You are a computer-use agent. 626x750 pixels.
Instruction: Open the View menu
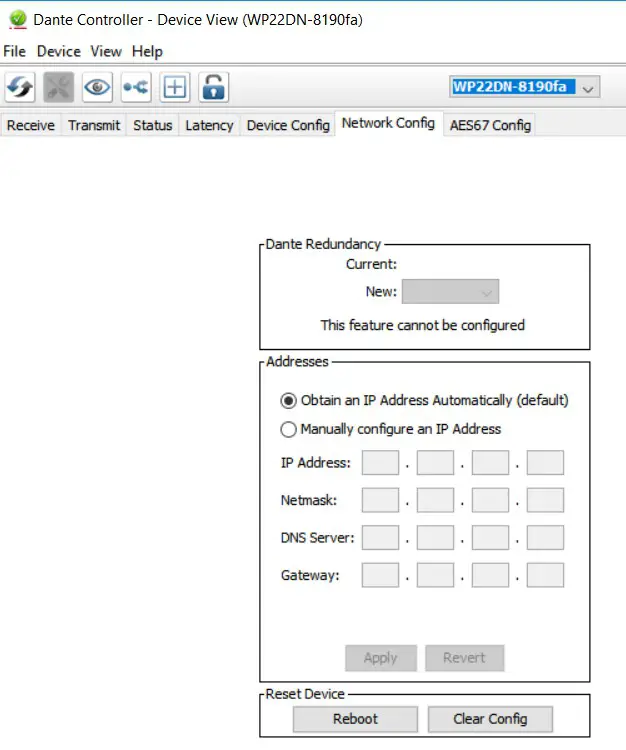(x=106, y=51)
